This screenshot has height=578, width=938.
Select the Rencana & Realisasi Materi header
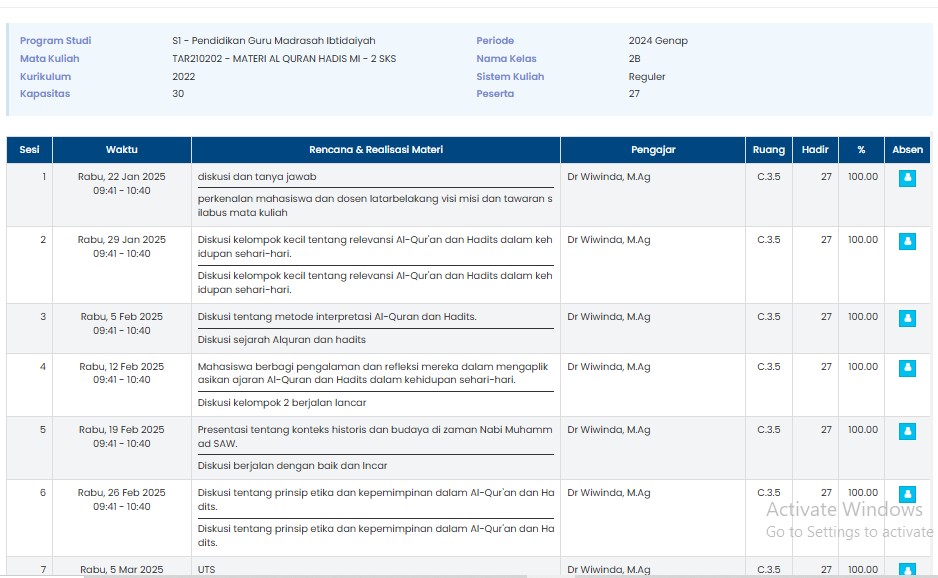coord(375,150)
